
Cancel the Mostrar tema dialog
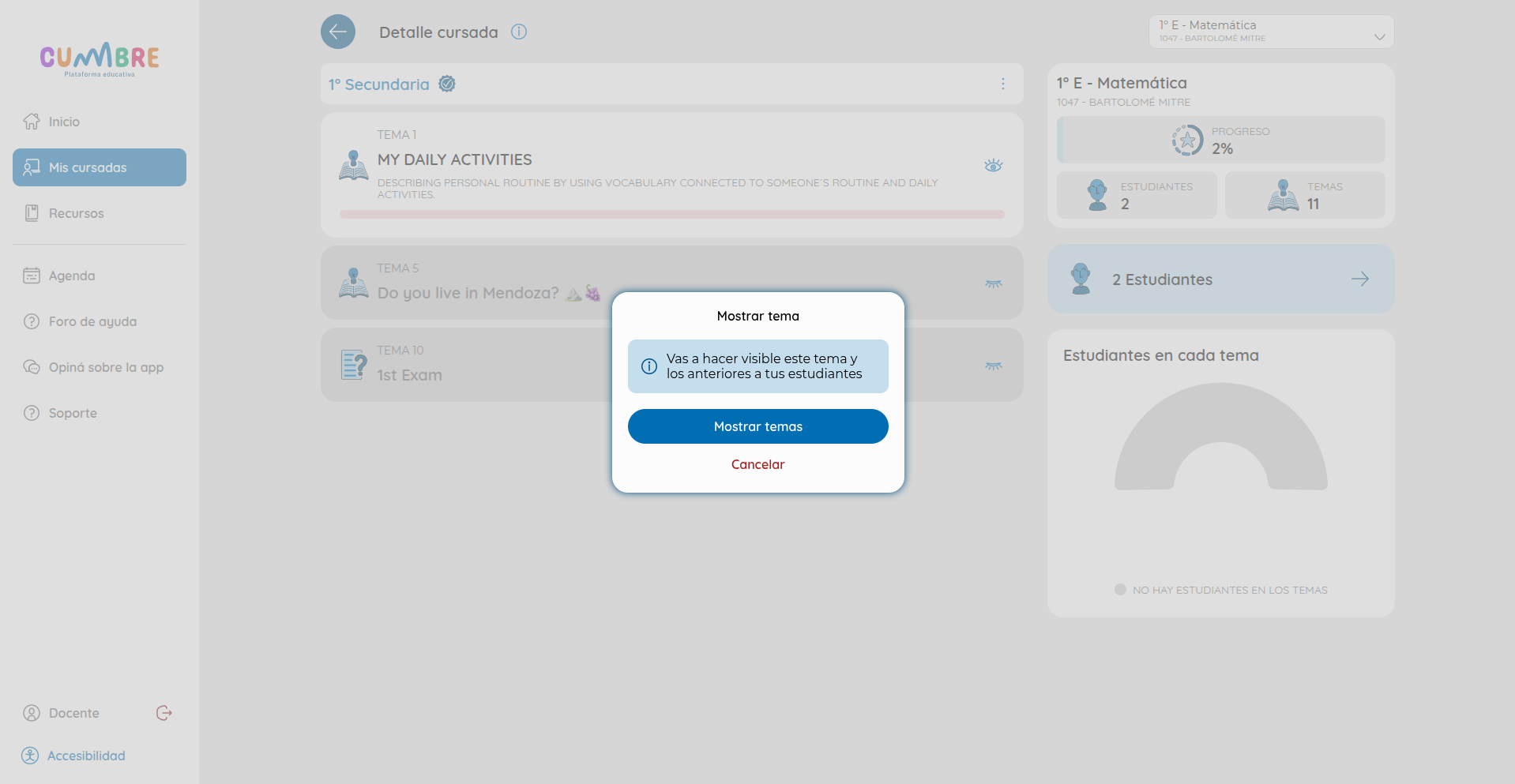[x=757, y=464]
